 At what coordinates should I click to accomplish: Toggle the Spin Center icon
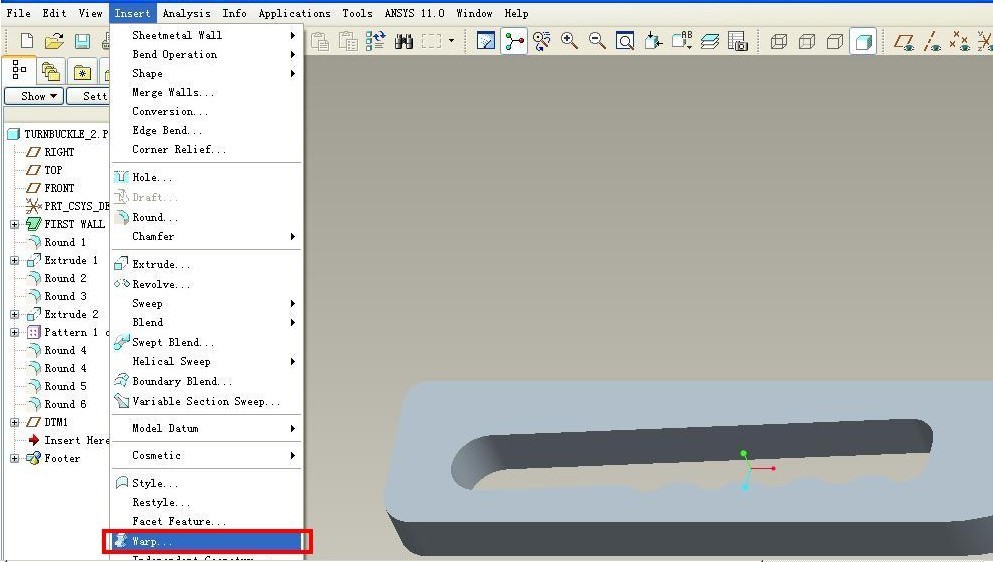(x=514, y=42)
